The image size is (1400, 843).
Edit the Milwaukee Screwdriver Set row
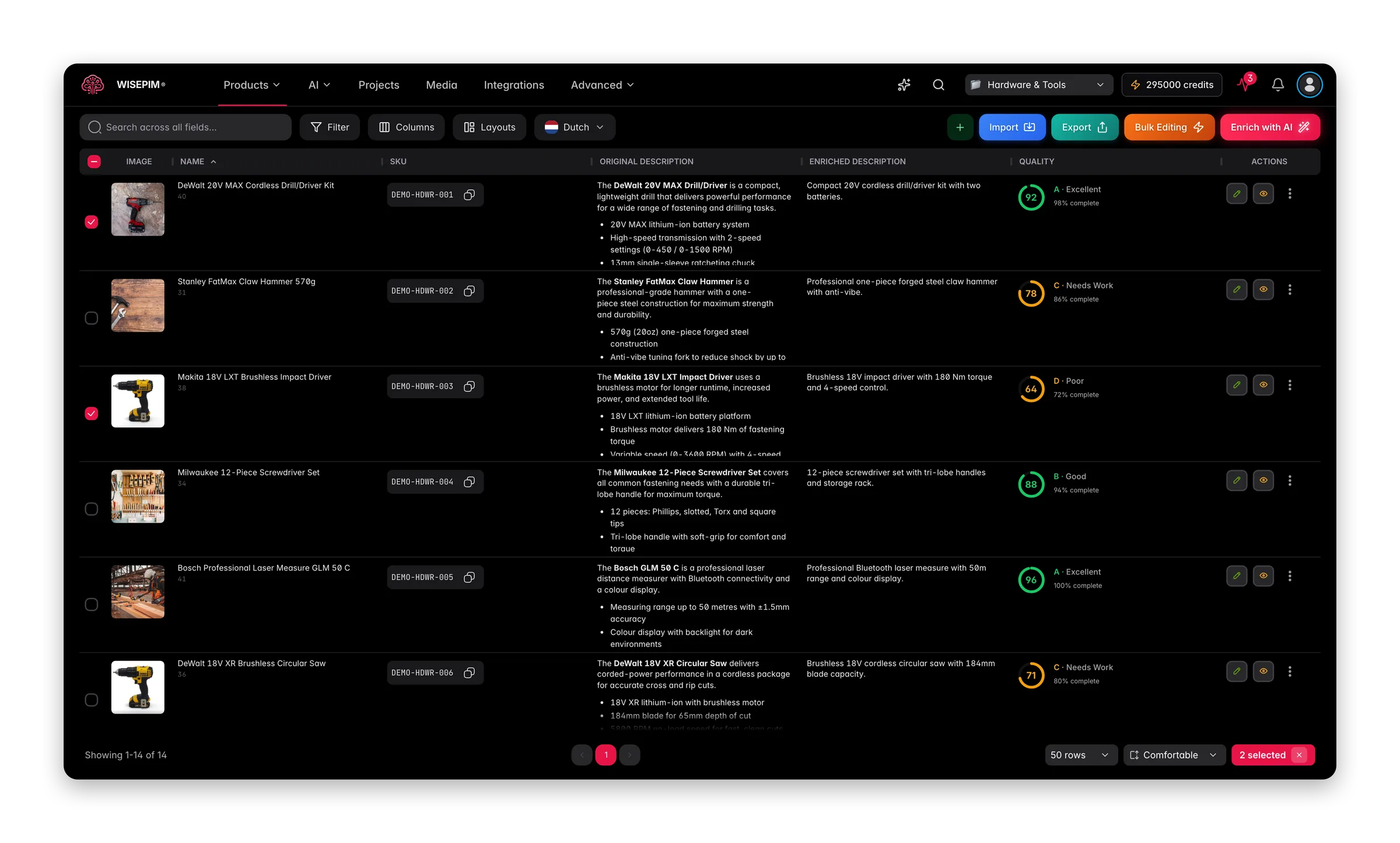tap(1237, 481)
